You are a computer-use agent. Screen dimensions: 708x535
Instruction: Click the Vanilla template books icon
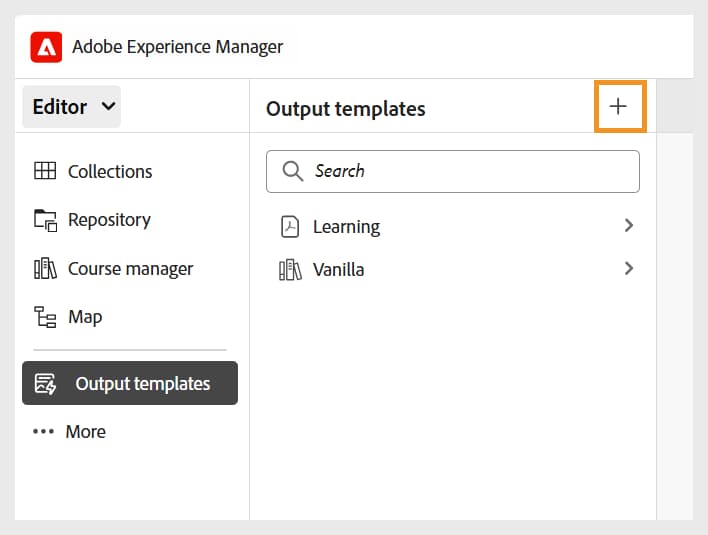click(290, 270)
